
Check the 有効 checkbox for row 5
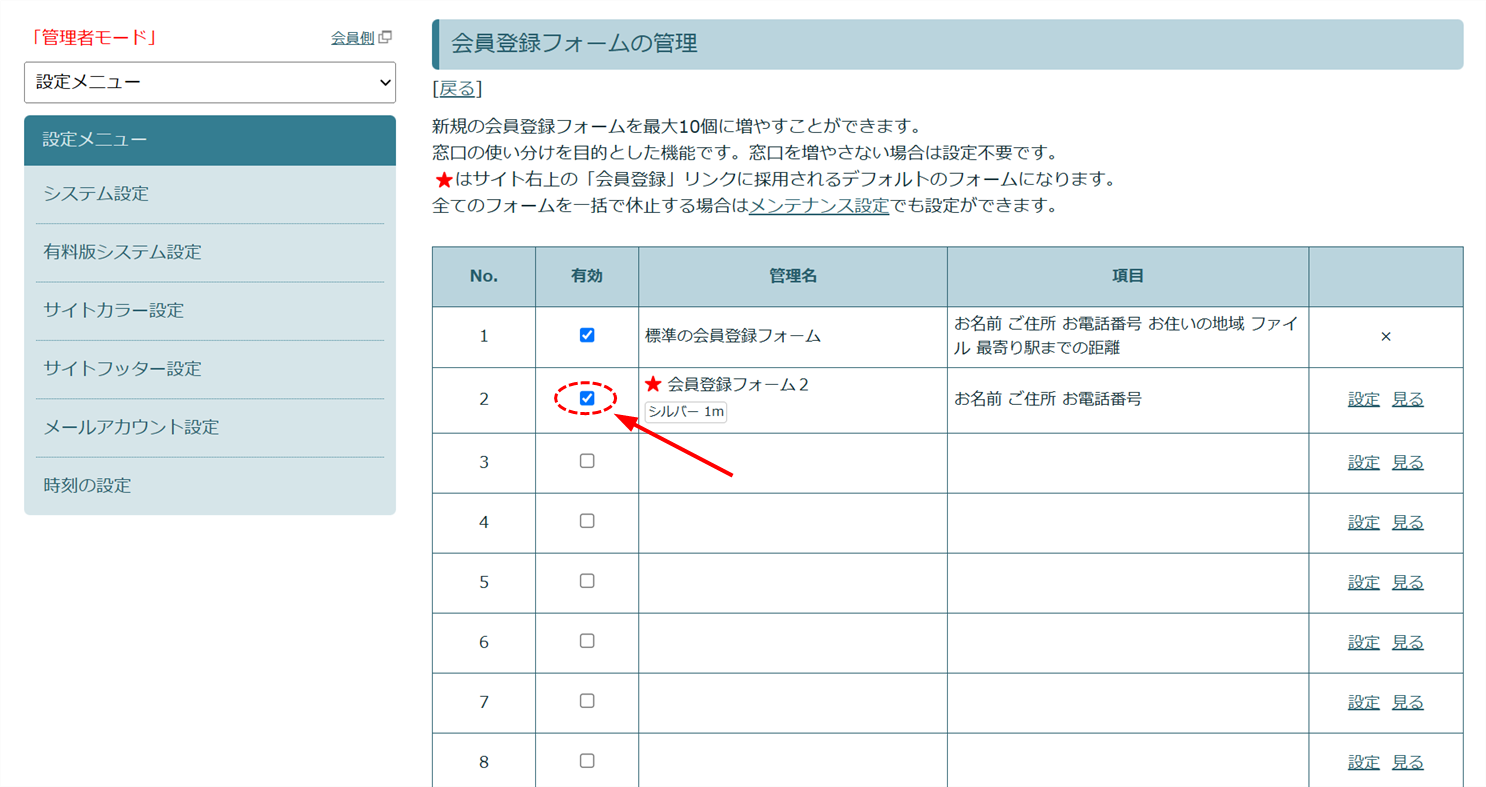[x=587, y=581]
